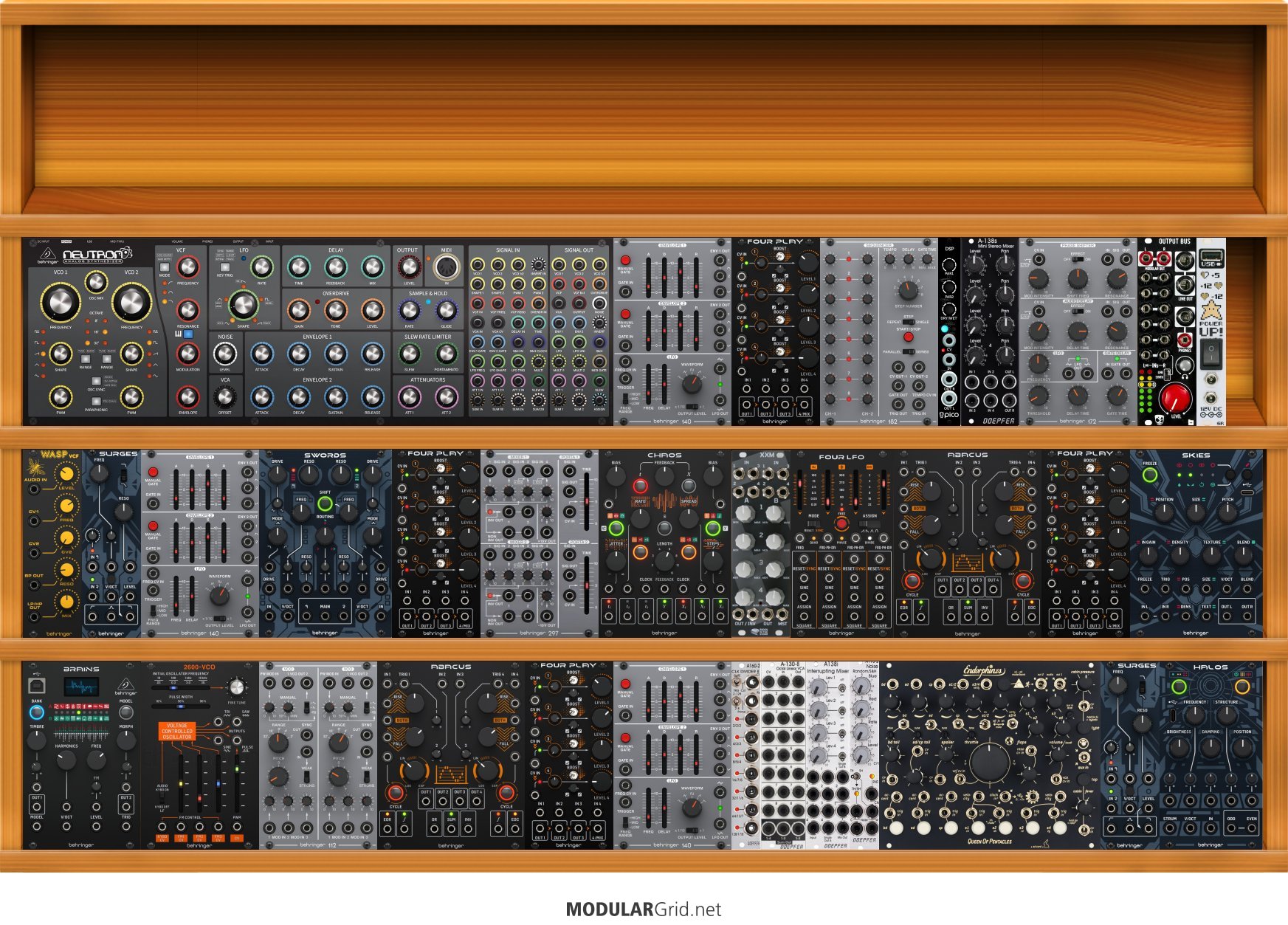The width and height of the screenshot is (1288, 925).
Task: Click the Neutron Overdrive Tone knob
Action: [335, 310]
